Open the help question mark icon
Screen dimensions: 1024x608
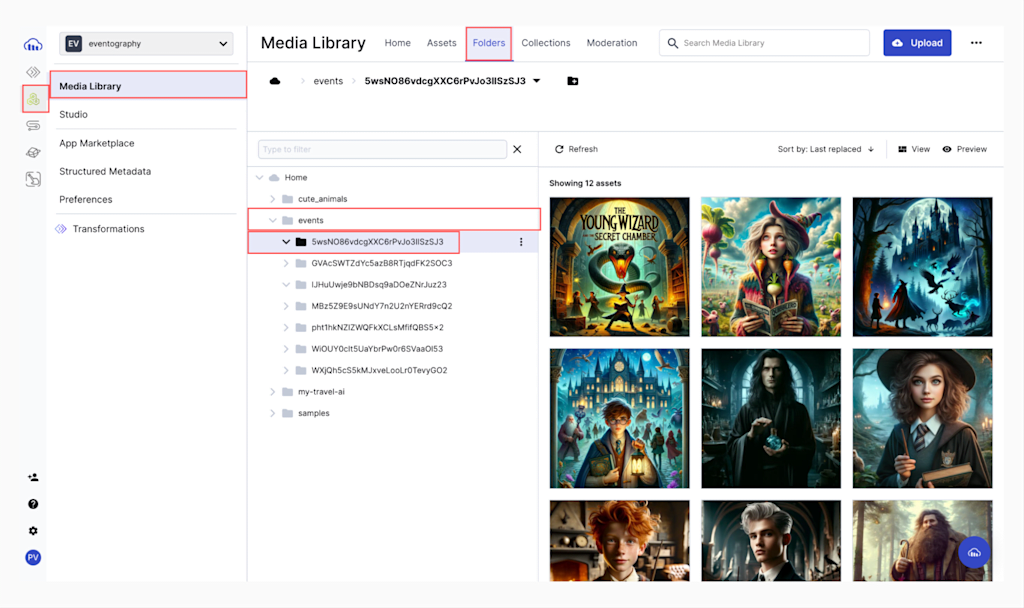(33, 504)
